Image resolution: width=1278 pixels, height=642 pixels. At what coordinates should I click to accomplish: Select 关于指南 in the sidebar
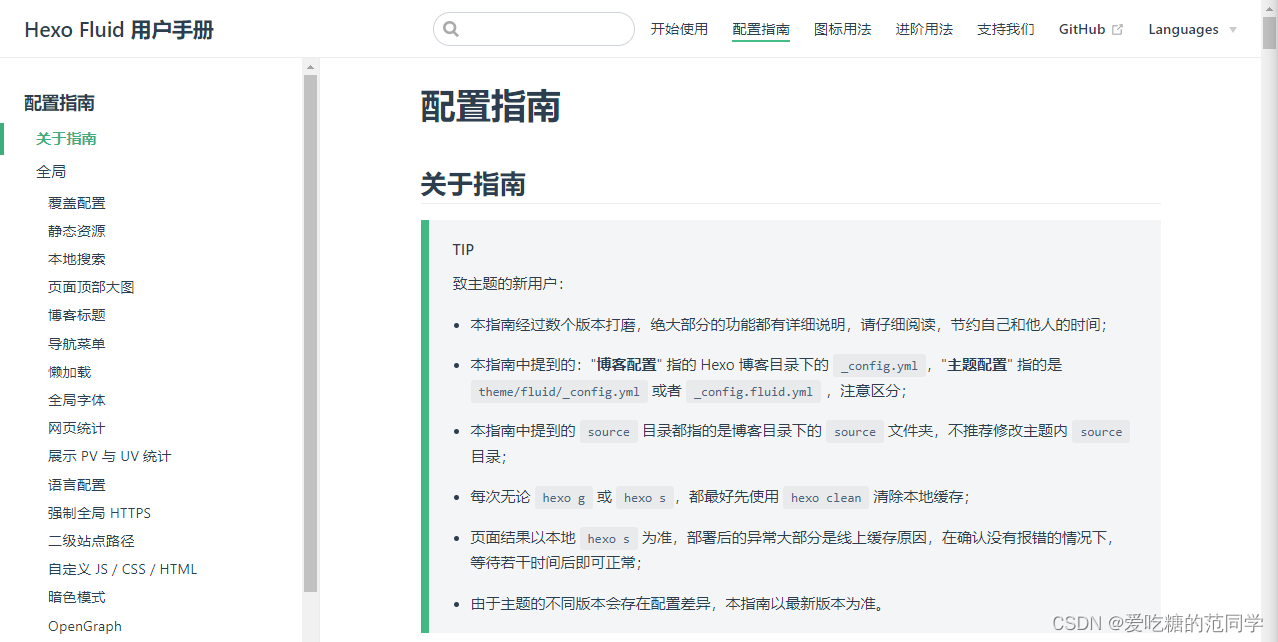click(66, 139)
